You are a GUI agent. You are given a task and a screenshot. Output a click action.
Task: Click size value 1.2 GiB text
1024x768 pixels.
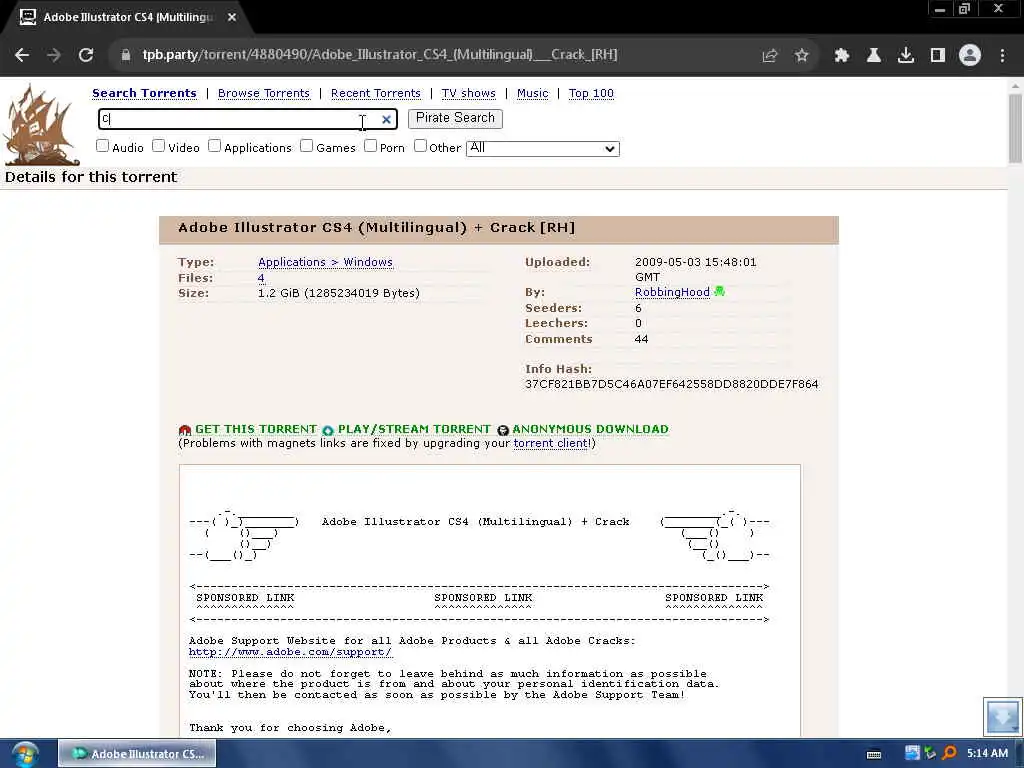pyautogui.click(x=338, y=293)
